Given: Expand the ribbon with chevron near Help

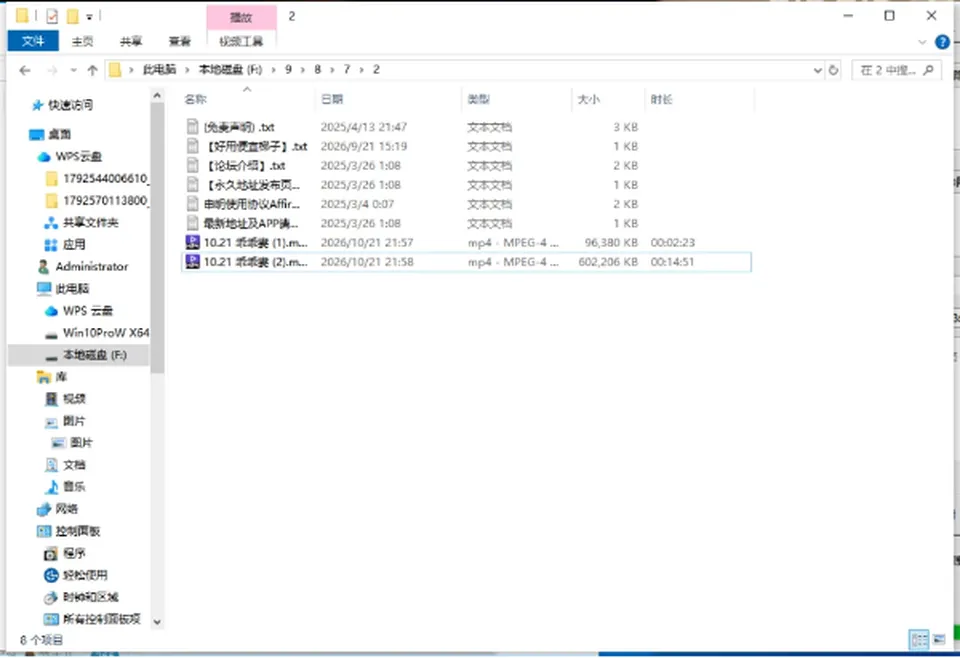Looking at the screenshot, I should [x=922, y=42].
